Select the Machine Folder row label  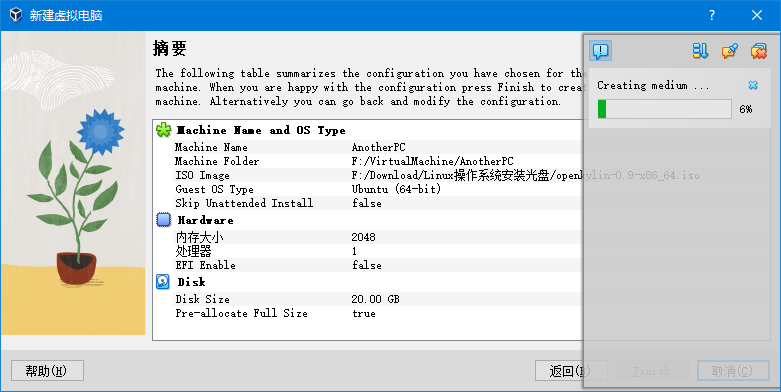tap(217, 161)
